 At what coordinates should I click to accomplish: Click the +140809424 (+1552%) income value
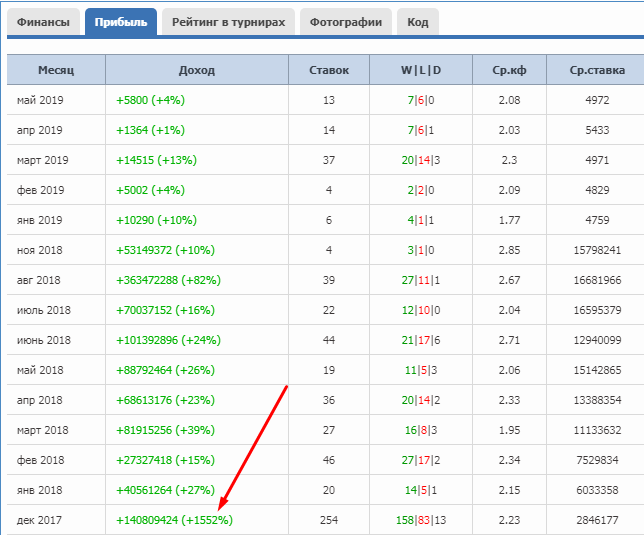(174, 520)
